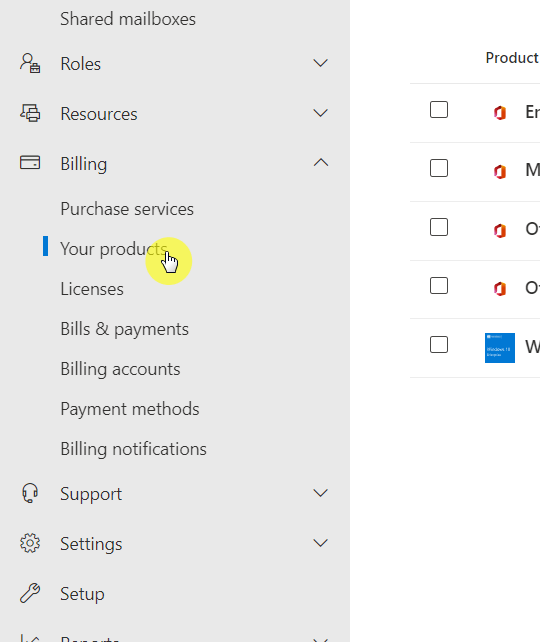Click the Billing nav label
Image resolution: width=540 pixels, height=642 pixels.
[84, 164]
